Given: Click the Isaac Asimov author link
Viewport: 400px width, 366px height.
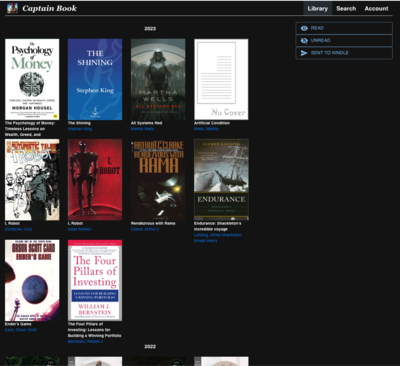Looking at the screenshot, I should 79,229.
